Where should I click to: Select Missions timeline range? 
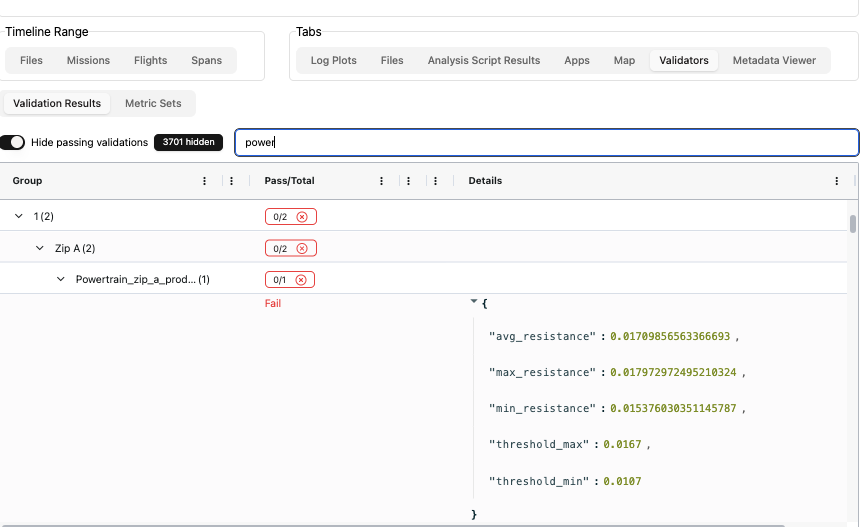coord(88,61)
